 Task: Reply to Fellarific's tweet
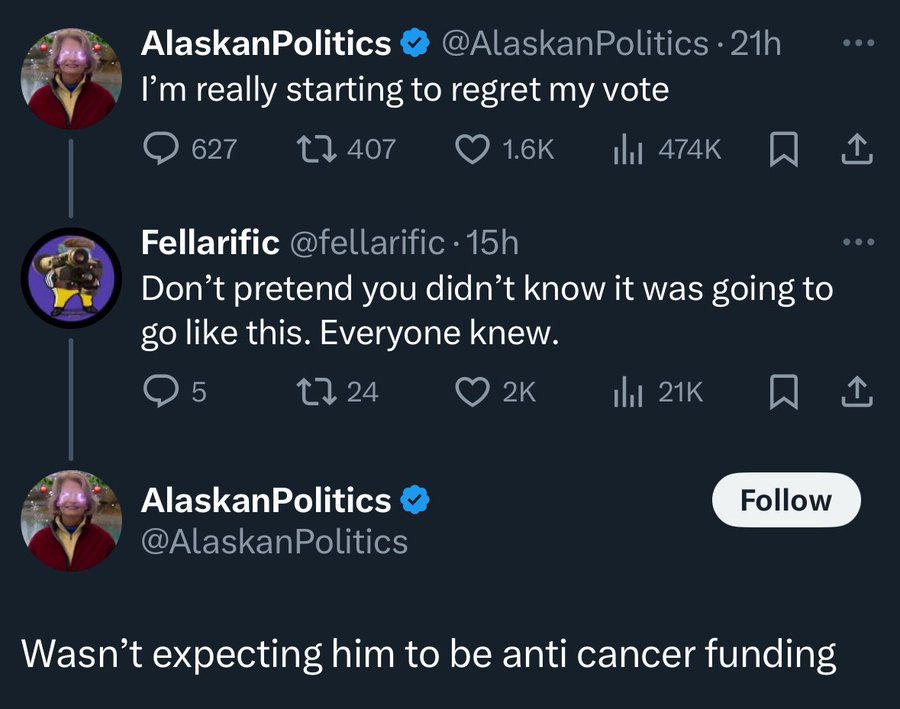point(158,391)
